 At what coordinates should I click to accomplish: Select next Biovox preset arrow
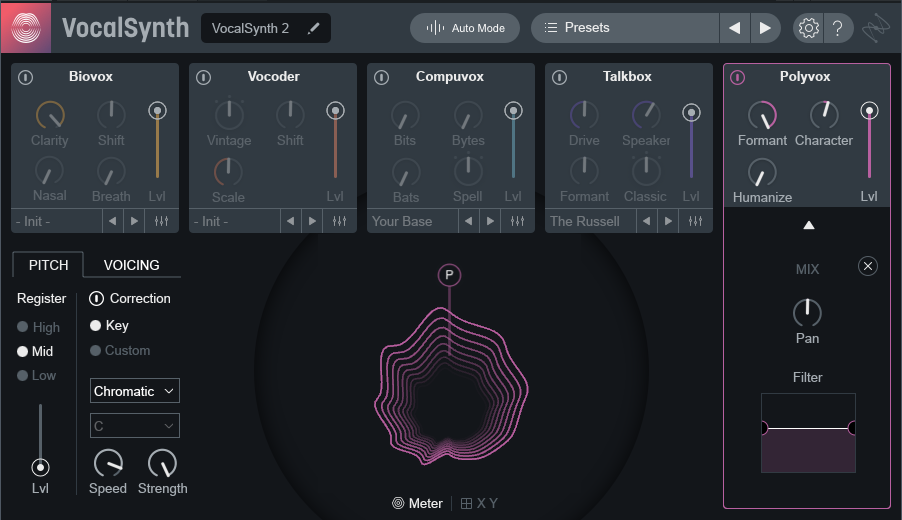(134, 221)
